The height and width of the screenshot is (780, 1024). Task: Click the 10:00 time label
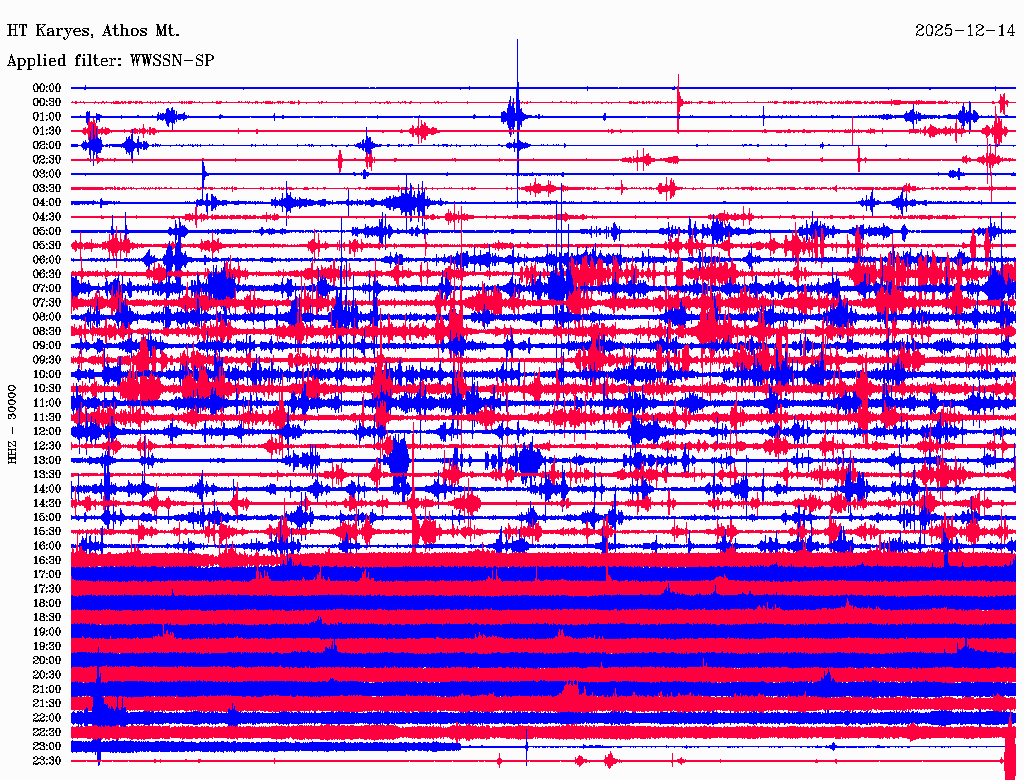tap(47, 374)
